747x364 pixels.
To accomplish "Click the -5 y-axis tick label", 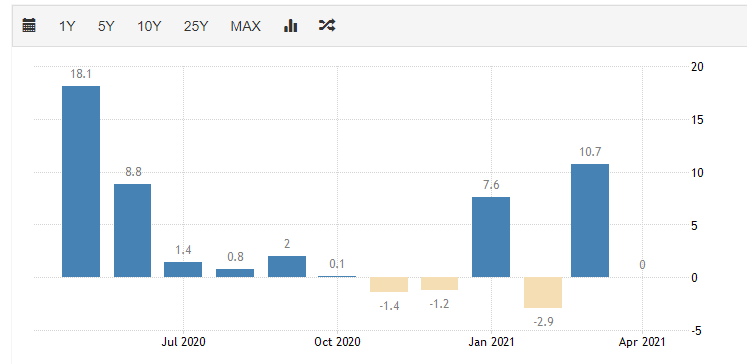I will pyautogui.click(x=697, y=330).
